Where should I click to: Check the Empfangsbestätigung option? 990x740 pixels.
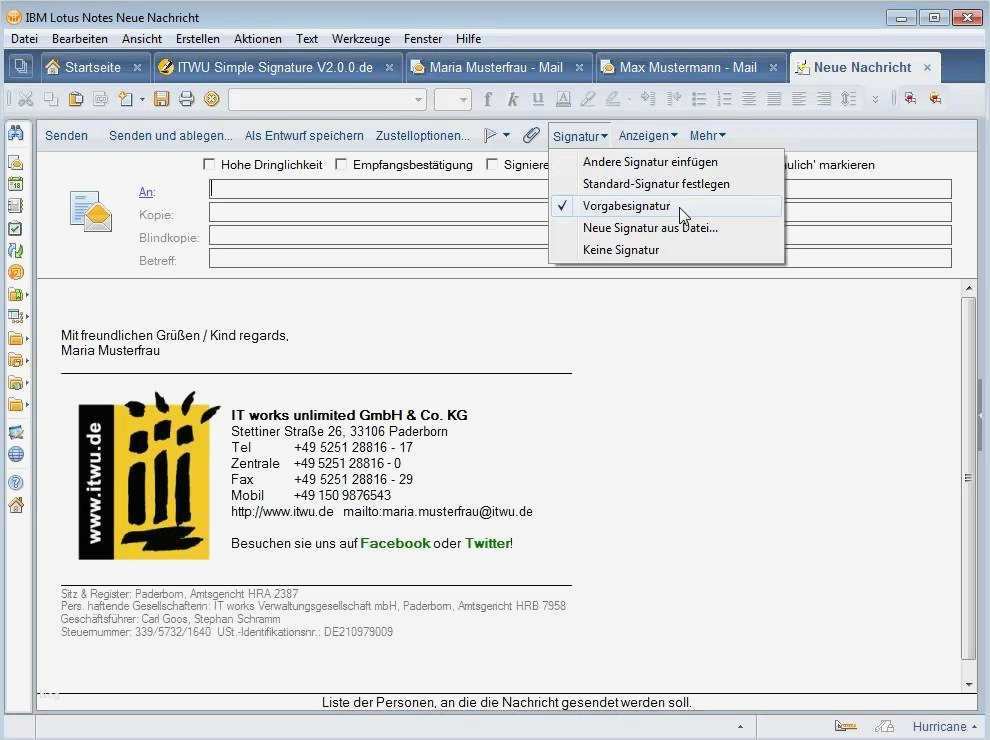[341, 164]
